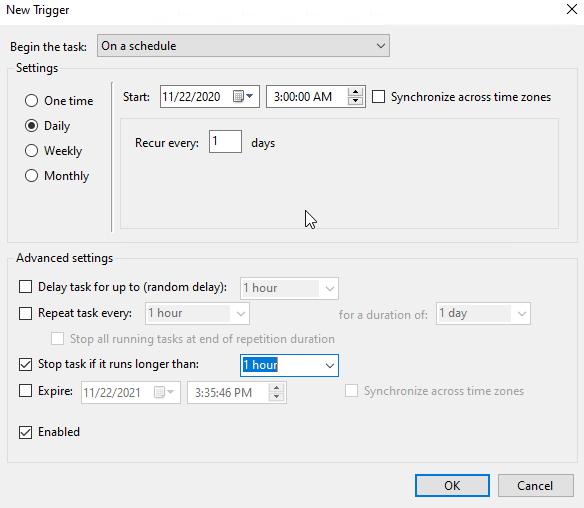Enable Synchronize across time zones for Start

point(379,97)
